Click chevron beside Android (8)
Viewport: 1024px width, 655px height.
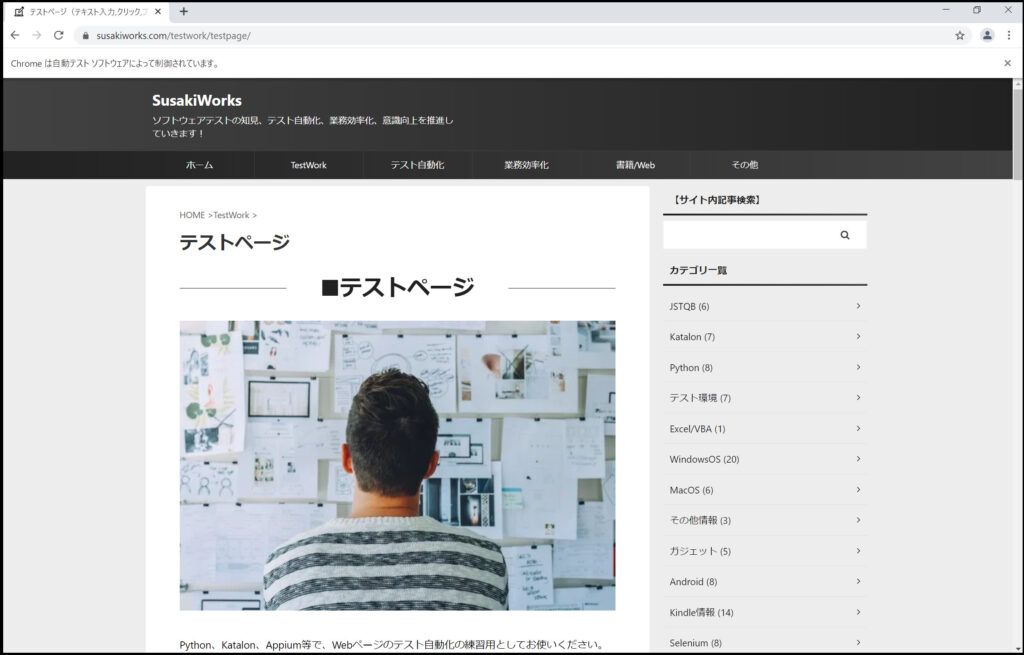click(x=858, y=582)
